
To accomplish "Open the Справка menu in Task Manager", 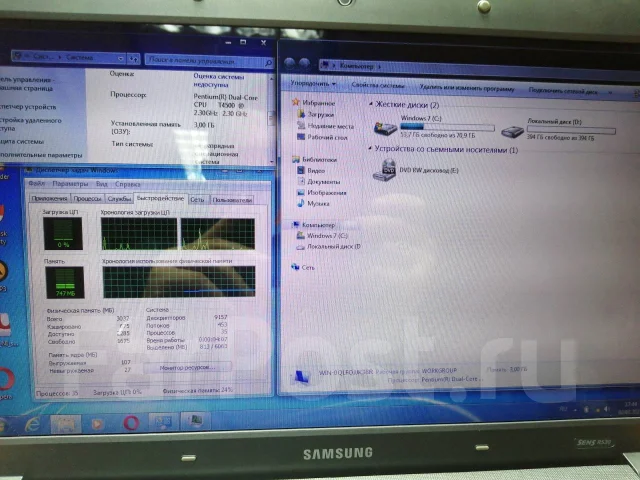I will 127,184.
